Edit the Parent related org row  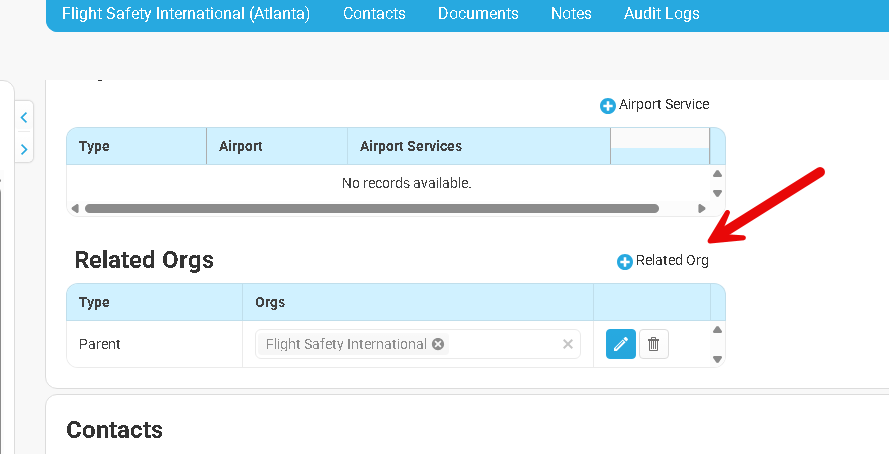620,344
